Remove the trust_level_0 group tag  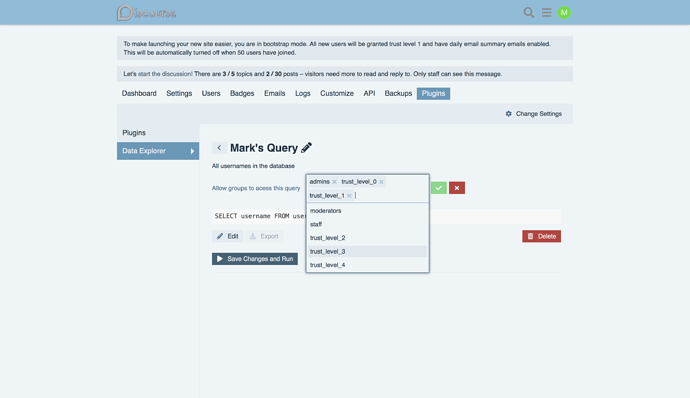pyautogui.click(x=382, y=182)
